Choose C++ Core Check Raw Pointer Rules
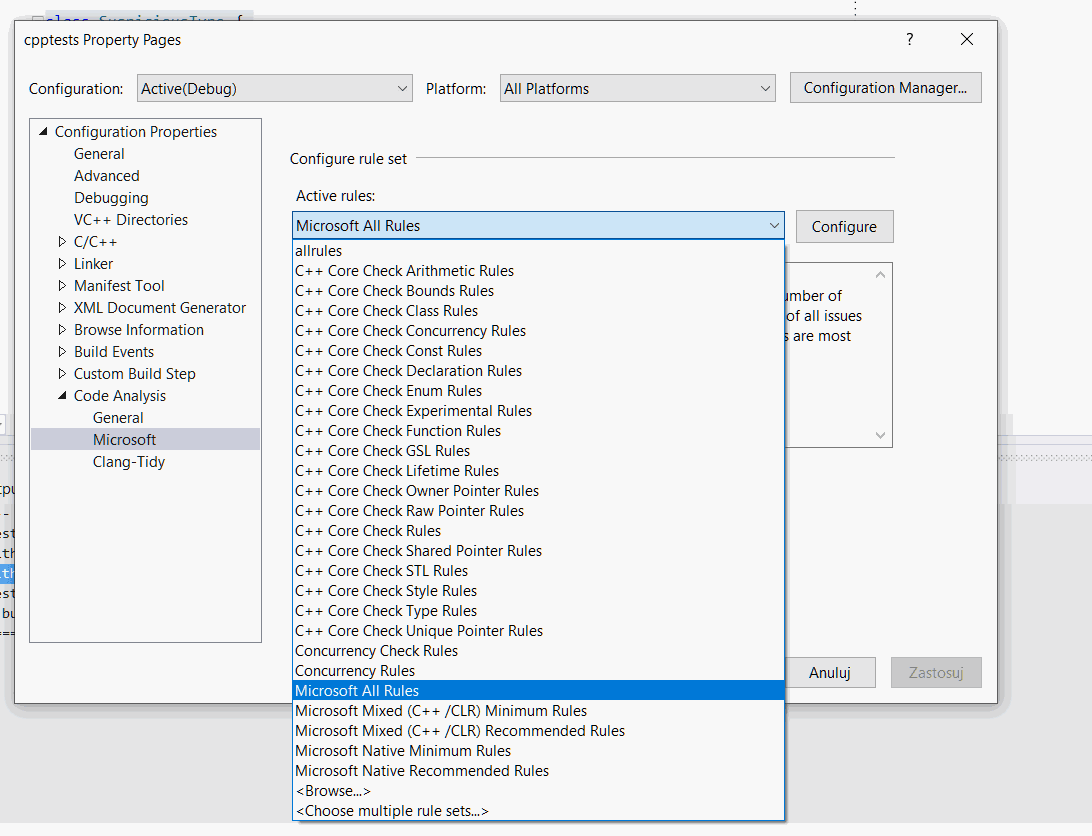This screenshot has width=1092, height=836. (538, 511)
